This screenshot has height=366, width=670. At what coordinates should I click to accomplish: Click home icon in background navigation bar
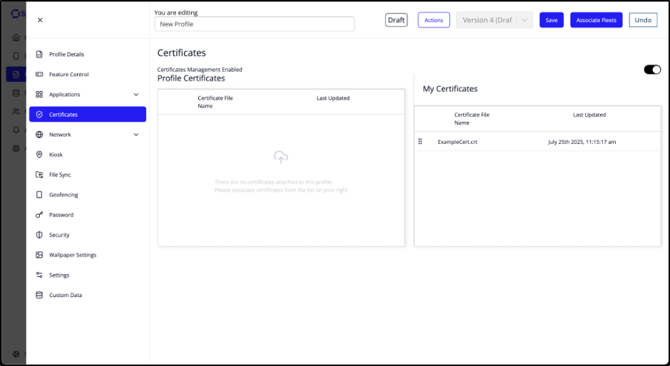[x=16, y=38]
